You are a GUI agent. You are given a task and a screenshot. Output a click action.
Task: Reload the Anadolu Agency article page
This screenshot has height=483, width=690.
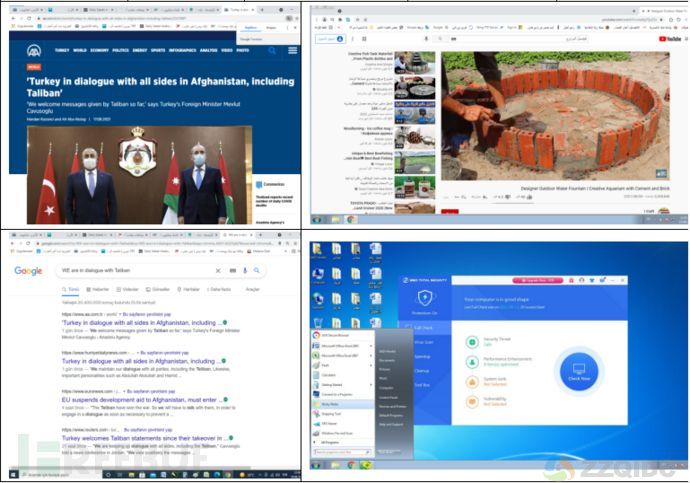[x=29, y=18]
